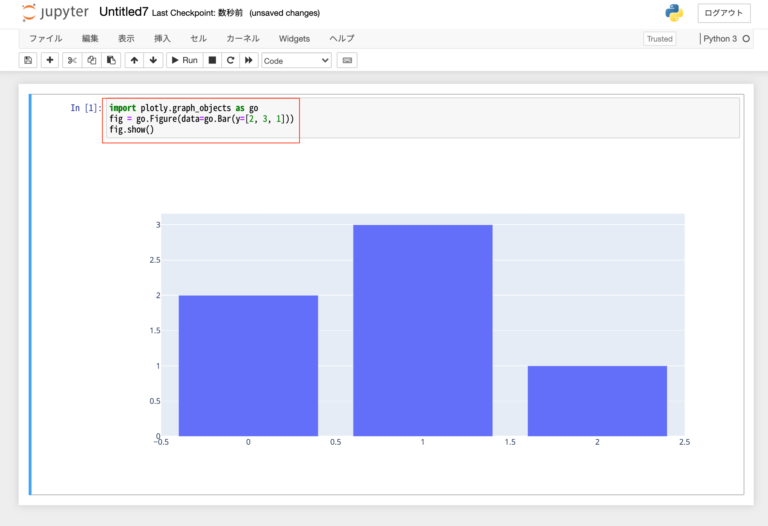Insert a new cell with the plus icon

pos(49,60)
